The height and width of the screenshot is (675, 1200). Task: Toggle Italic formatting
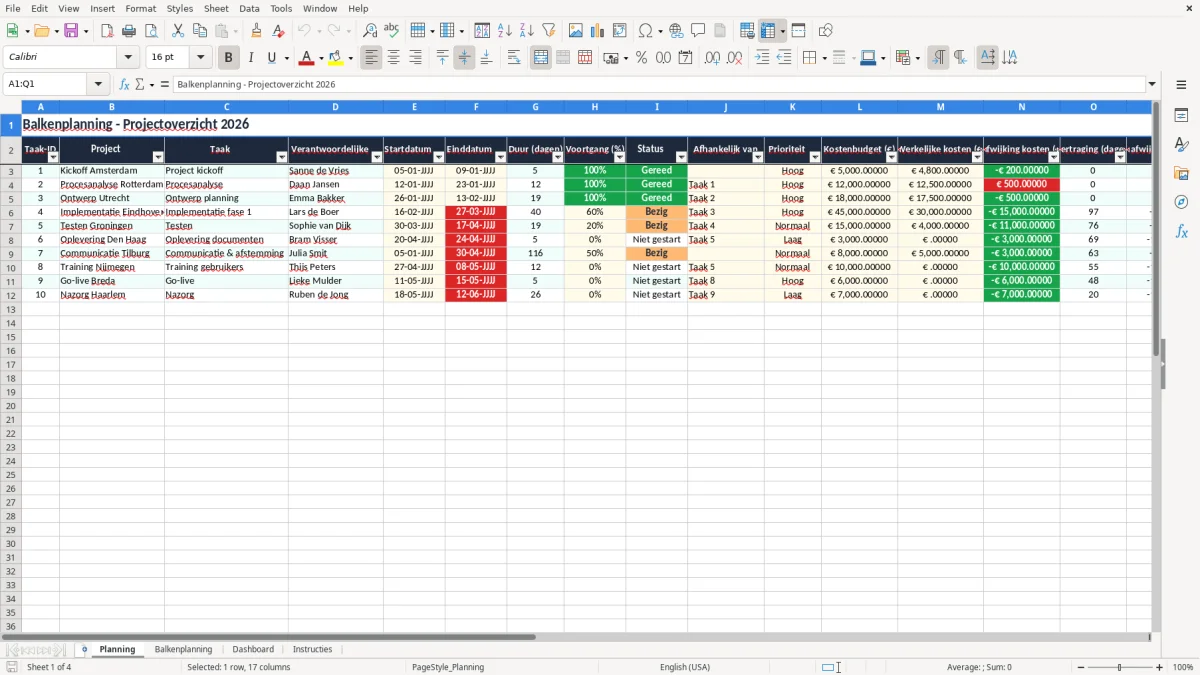251,58
